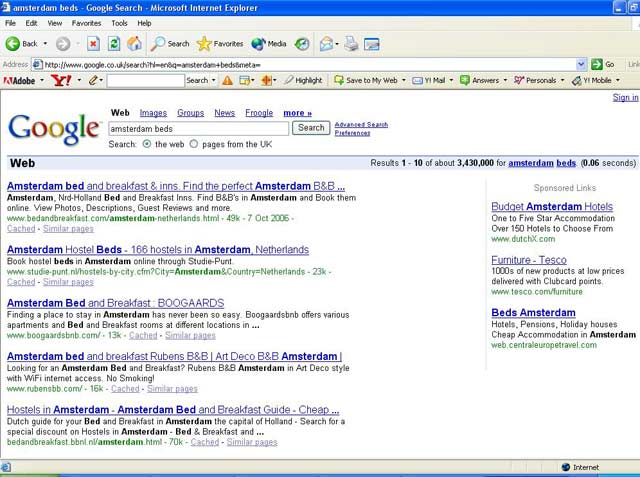The image size is (640, 477).
Task: Open the View menu
Action: click(55, 23)
